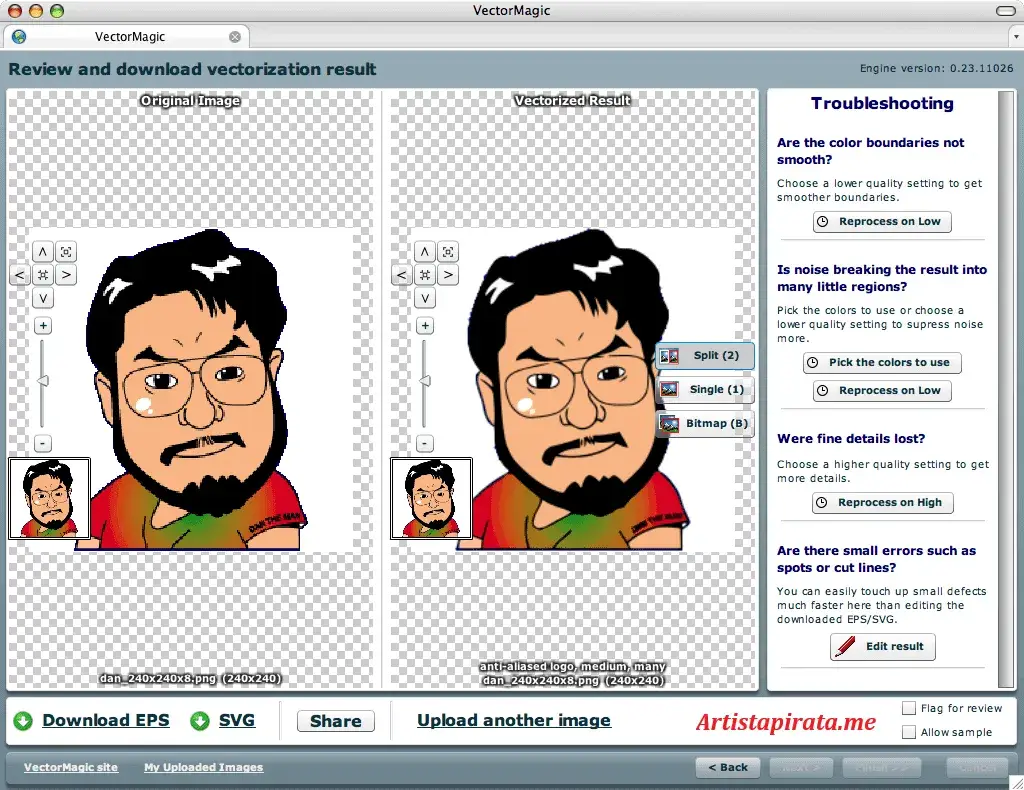This screenshot has height=790, width=1024.
Task: Click the small face thumbnail preview
Action: (49, 497)
